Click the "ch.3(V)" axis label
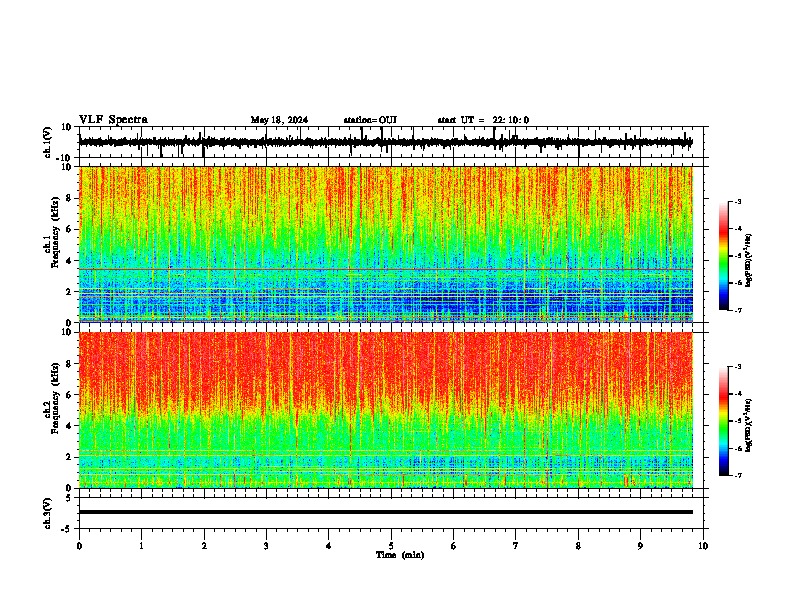Viewport: 792px width, 612px height. [47, 513]
